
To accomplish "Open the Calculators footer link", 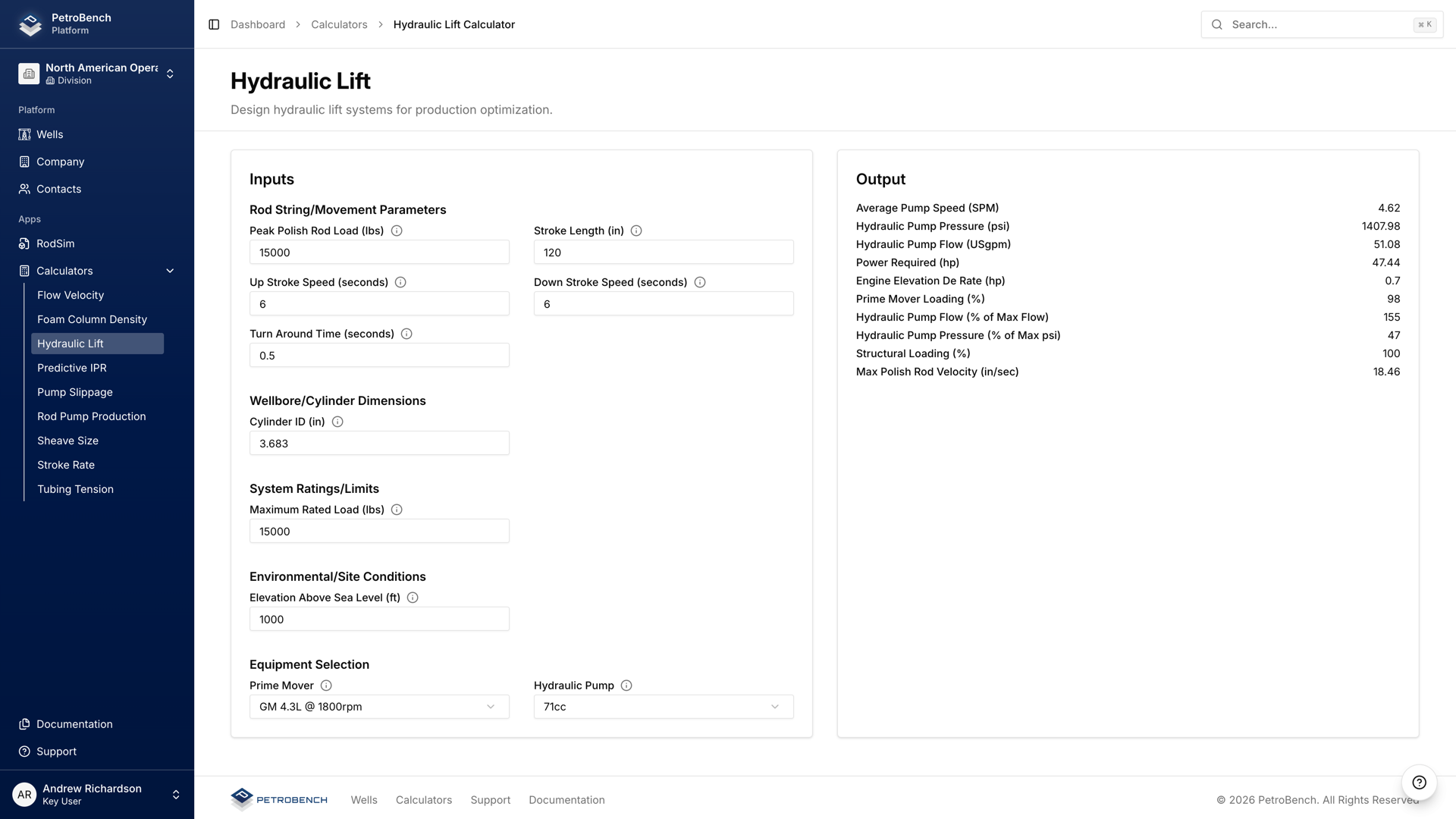I will [423, 799].
